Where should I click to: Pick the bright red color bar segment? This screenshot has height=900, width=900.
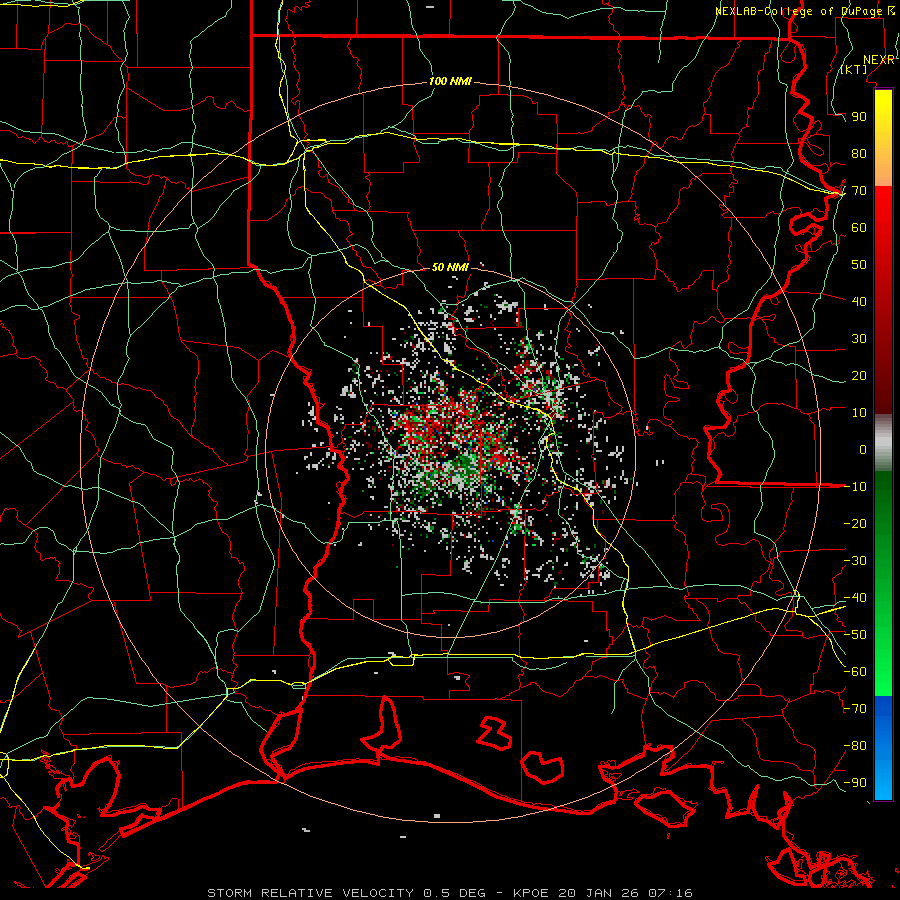coord(883,215)
